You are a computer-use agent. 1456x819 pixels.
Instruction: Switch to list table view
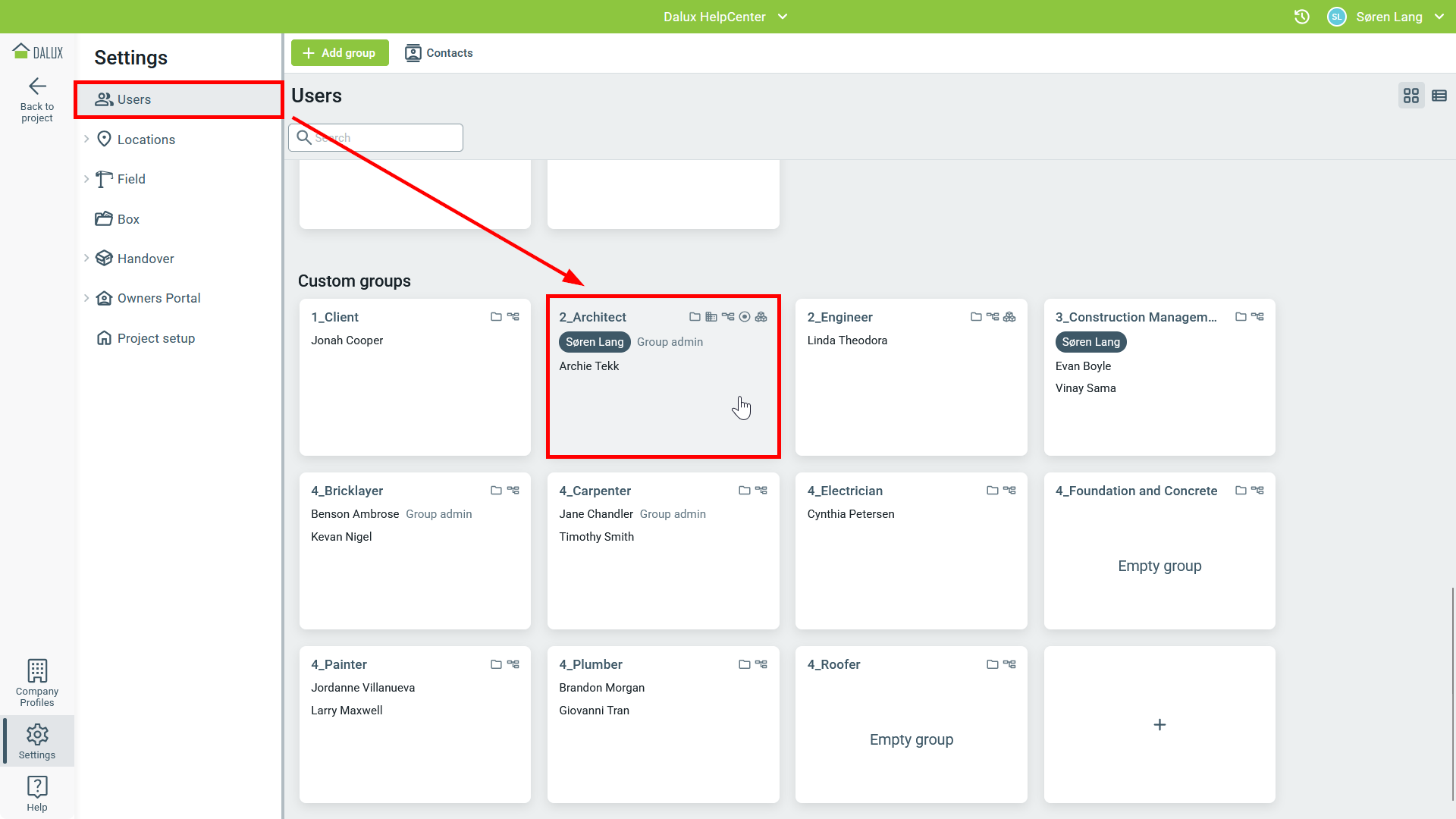[1439, 96]
